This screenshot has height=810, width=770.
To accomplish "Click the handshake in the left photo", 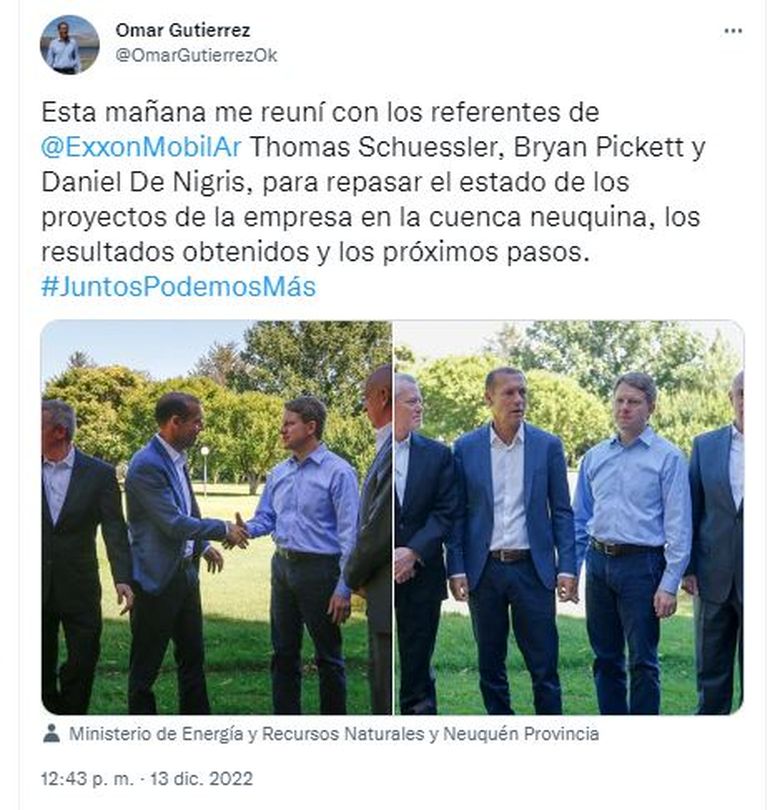I will 237,532.
